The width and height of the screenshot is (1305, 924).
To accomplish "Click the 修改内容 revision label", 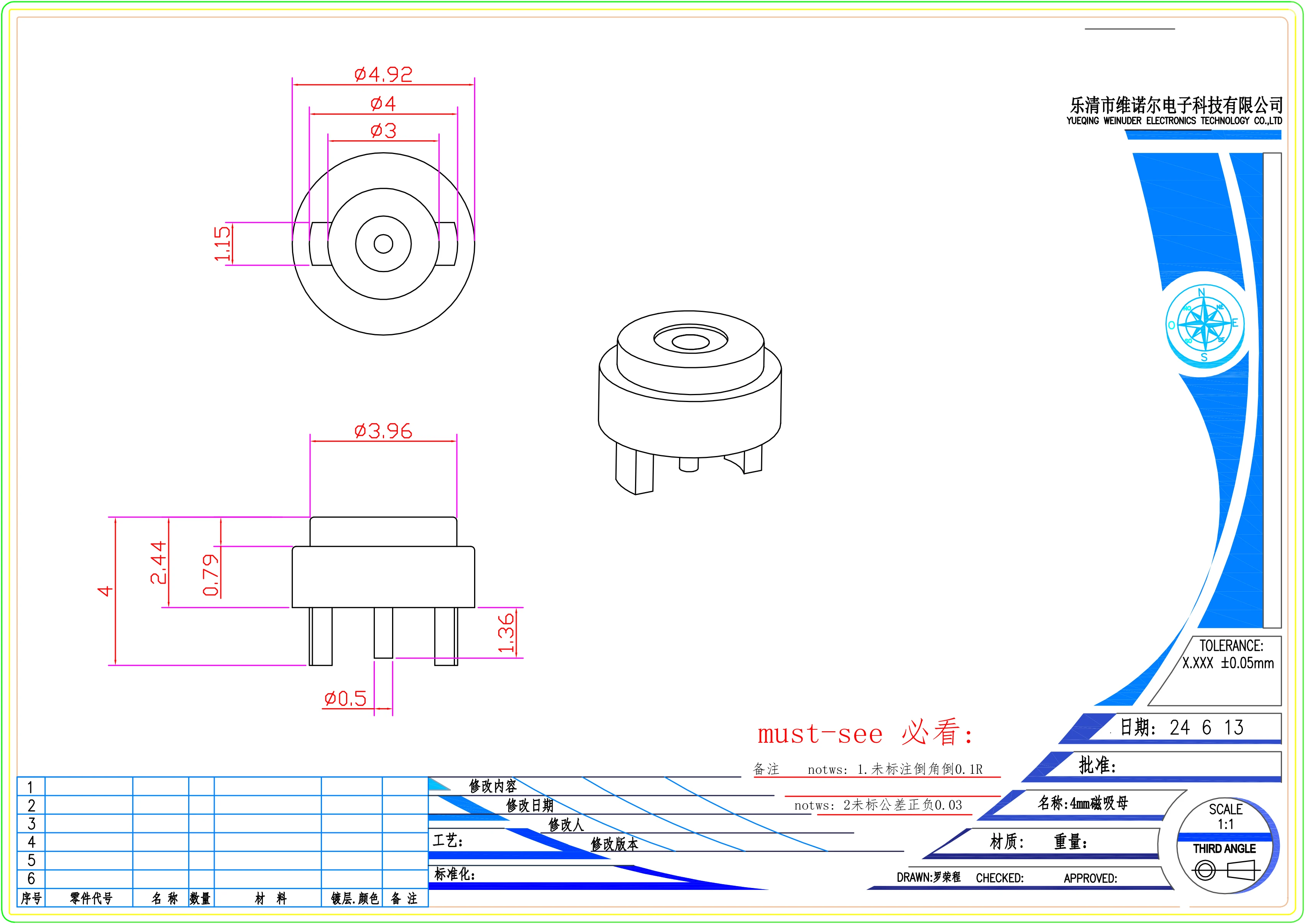I will pyautogui.click(x=492, y=786).
